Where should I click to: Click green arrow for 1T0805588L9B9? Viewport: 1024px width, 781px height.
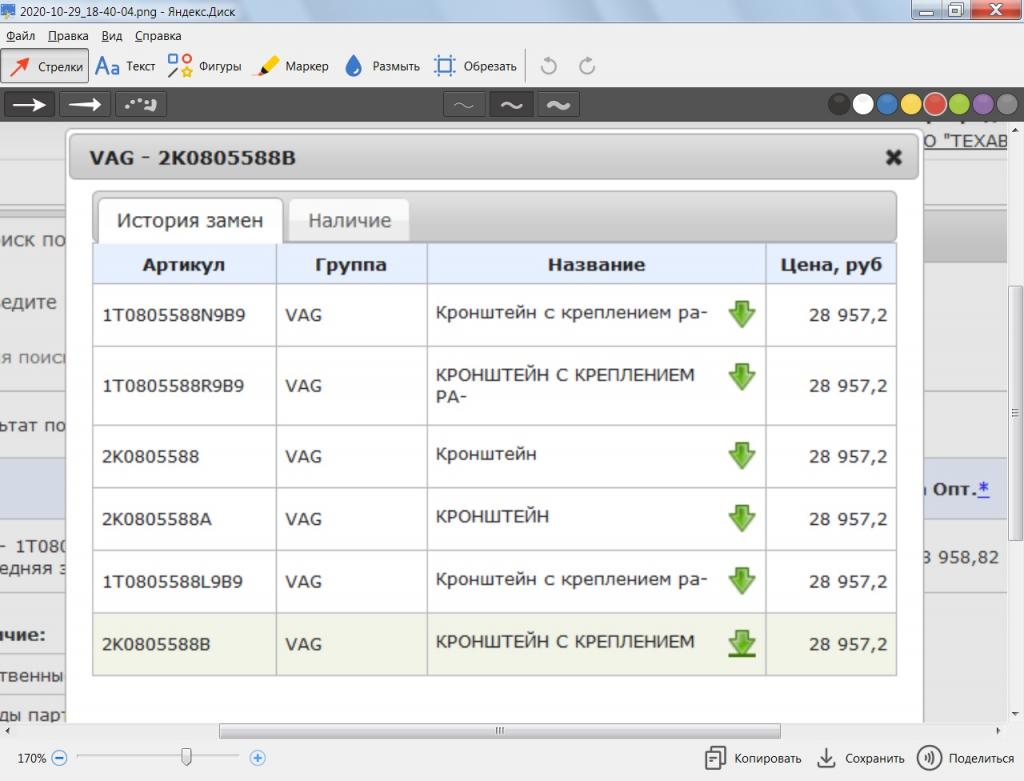pos(742,581)
